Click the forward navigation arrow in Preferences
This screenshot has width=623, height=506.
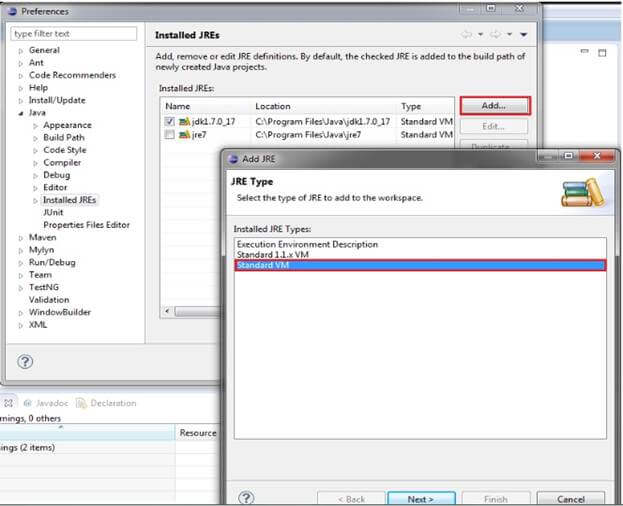point(495,35)
